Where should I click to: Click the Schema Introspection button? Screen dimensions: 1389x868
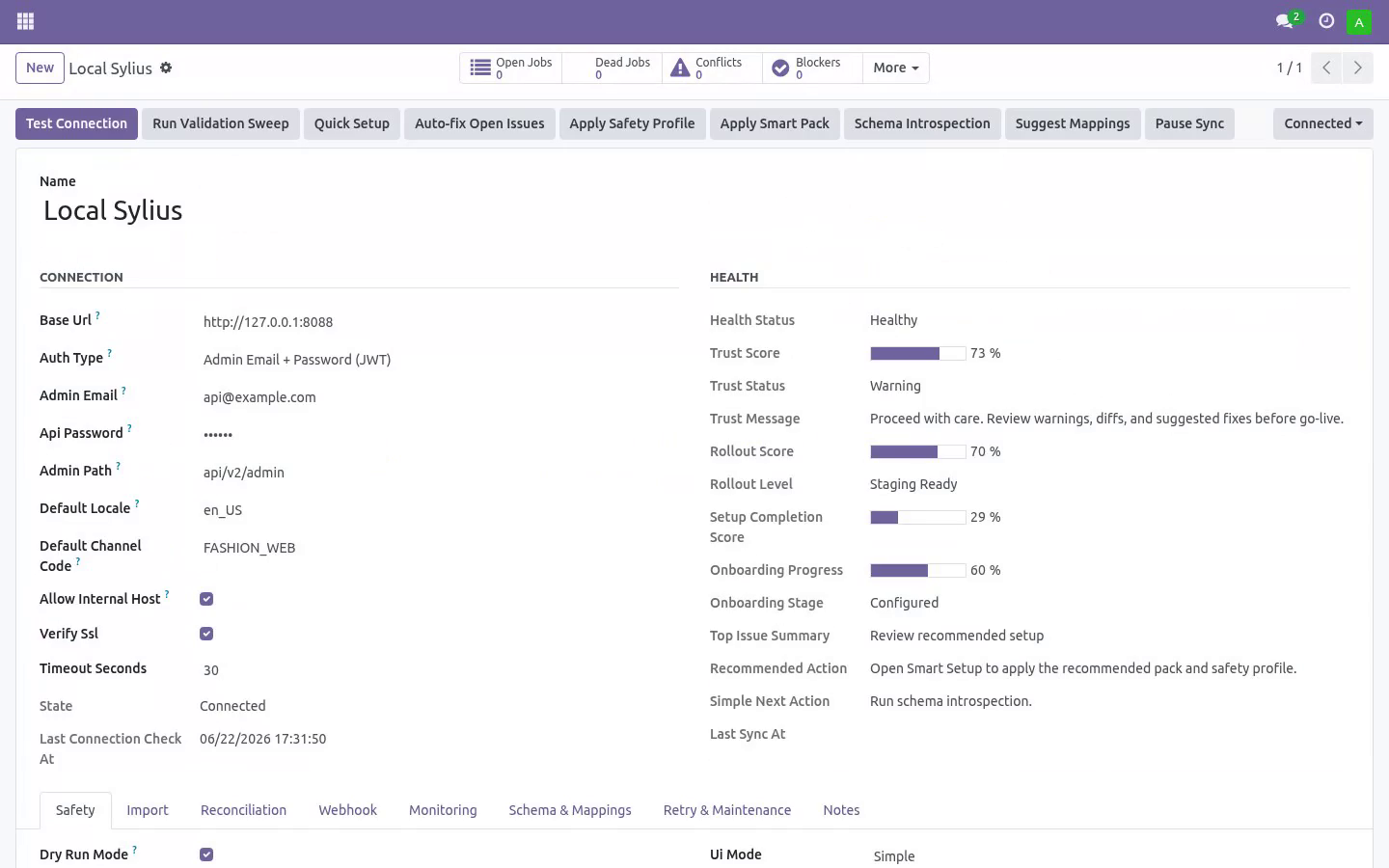(x=922, y=123)
